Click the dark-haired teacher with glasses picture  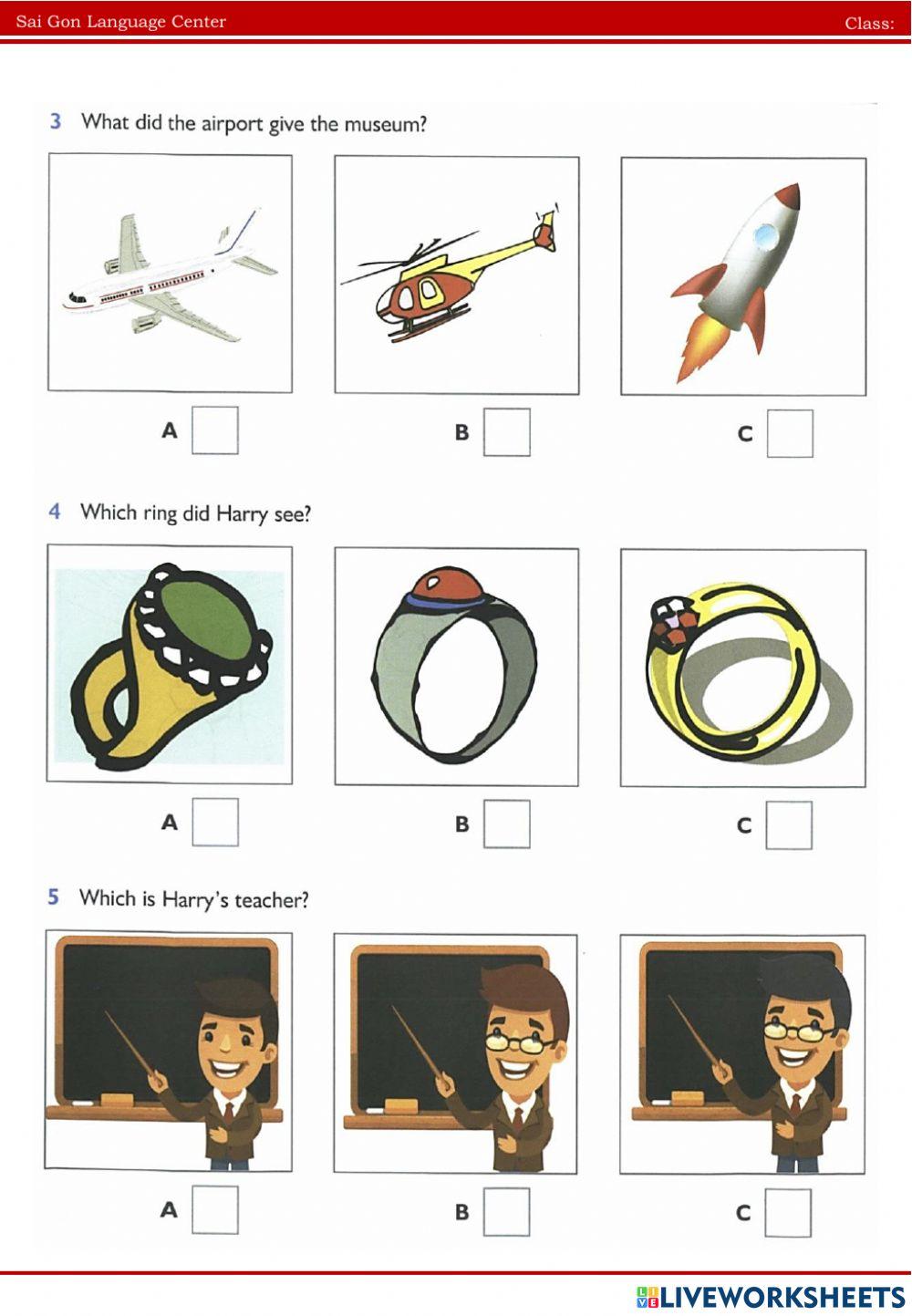(742, 1053)
